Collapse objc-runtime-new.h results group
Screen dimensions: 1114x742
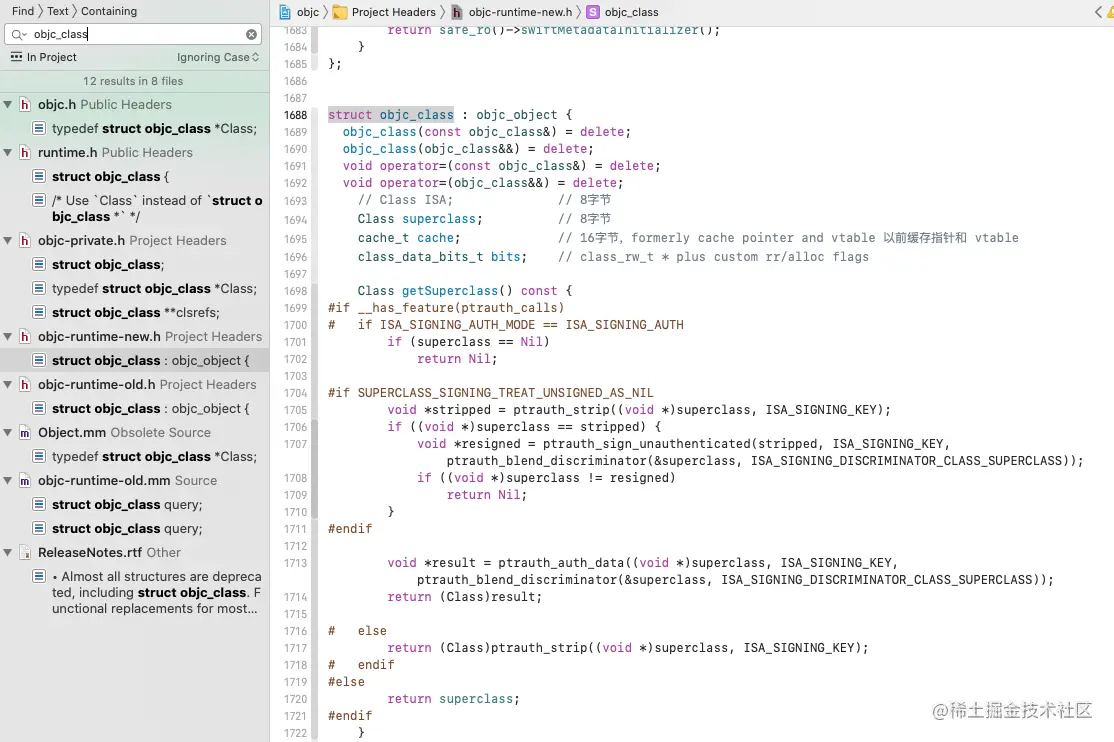[x=8, y=336]
